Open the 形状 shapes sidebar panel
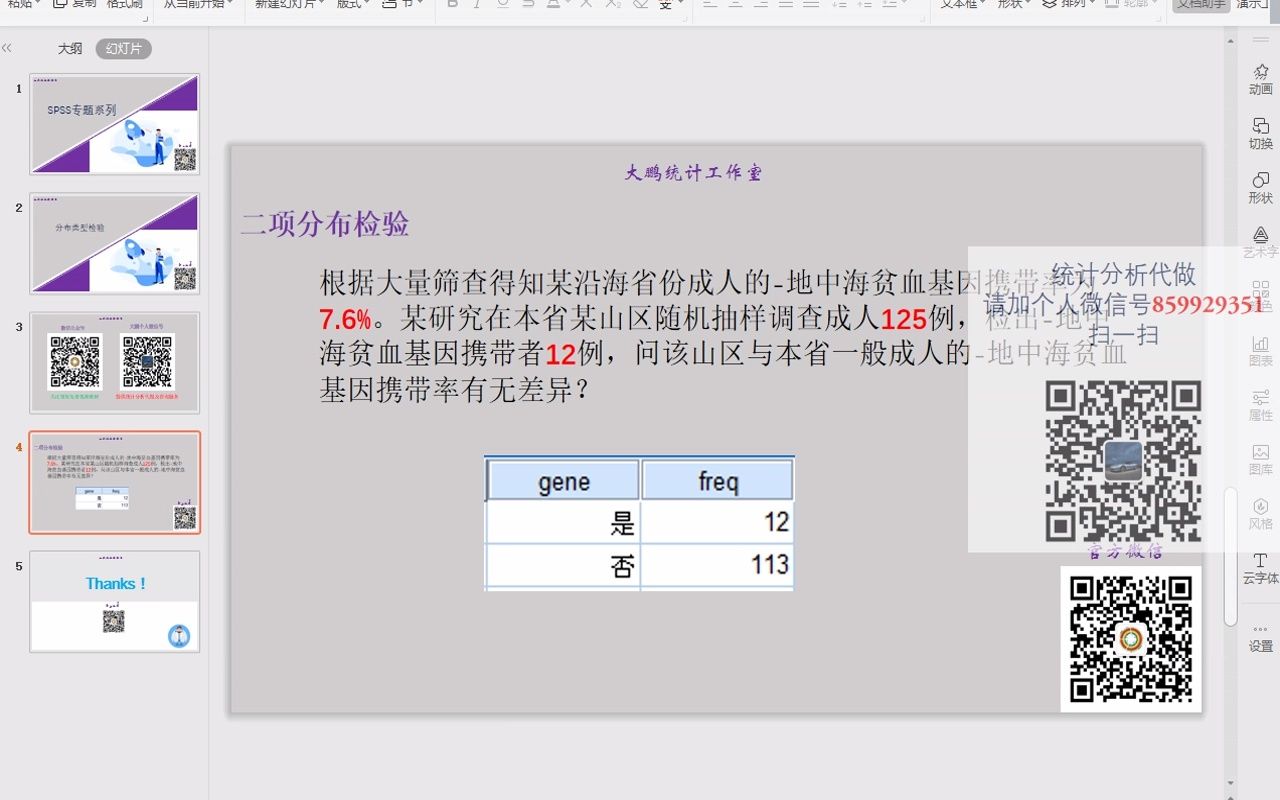Screen dimensions: 1280x800 1260,187
